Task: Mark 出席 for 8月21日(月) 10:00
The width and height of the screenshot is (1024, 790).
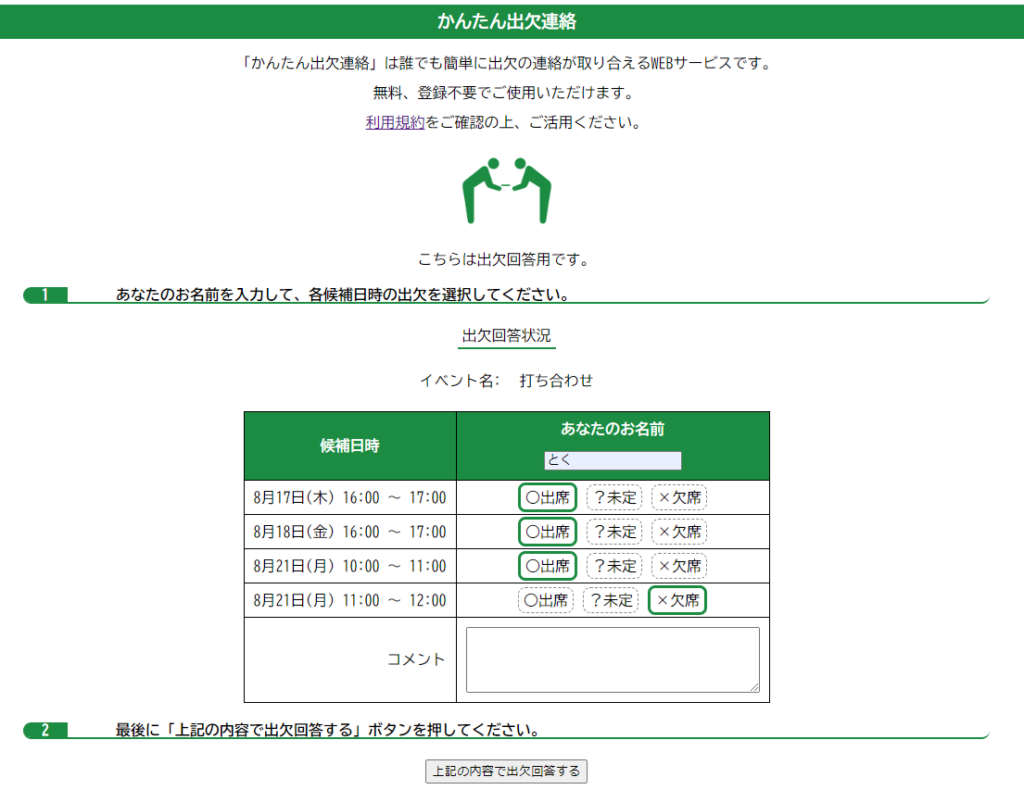Action: (x=547, y=565)
